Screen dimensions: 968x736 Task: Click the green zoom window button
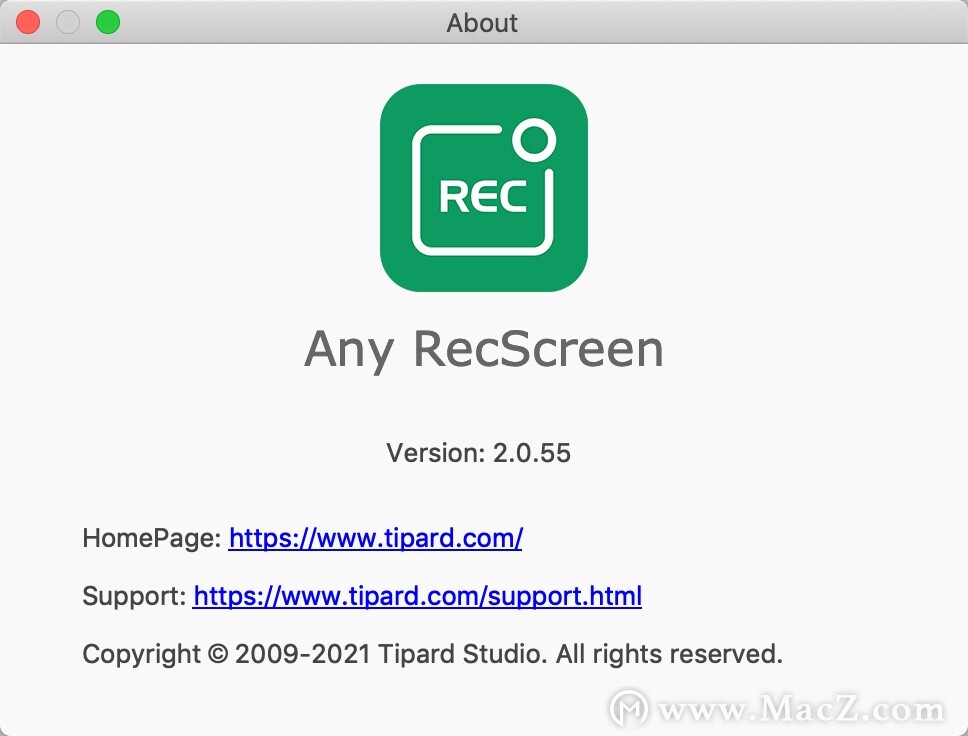(x=108, y=22)
